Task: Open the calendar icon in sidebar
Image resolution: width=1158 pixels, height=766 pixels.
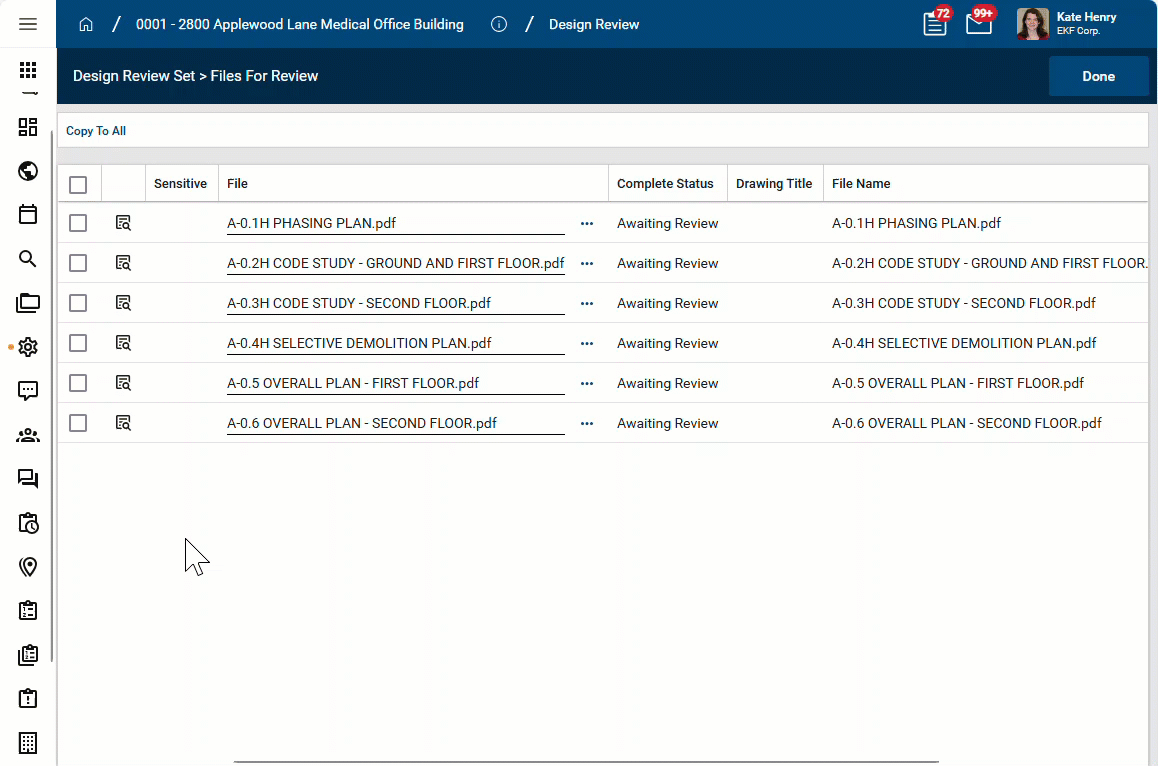Action: [28, 214]
